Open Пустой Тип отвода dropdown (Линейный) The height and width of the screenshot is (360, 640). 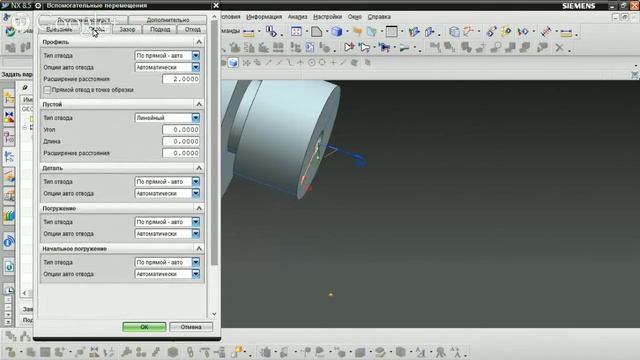(167, 118)
